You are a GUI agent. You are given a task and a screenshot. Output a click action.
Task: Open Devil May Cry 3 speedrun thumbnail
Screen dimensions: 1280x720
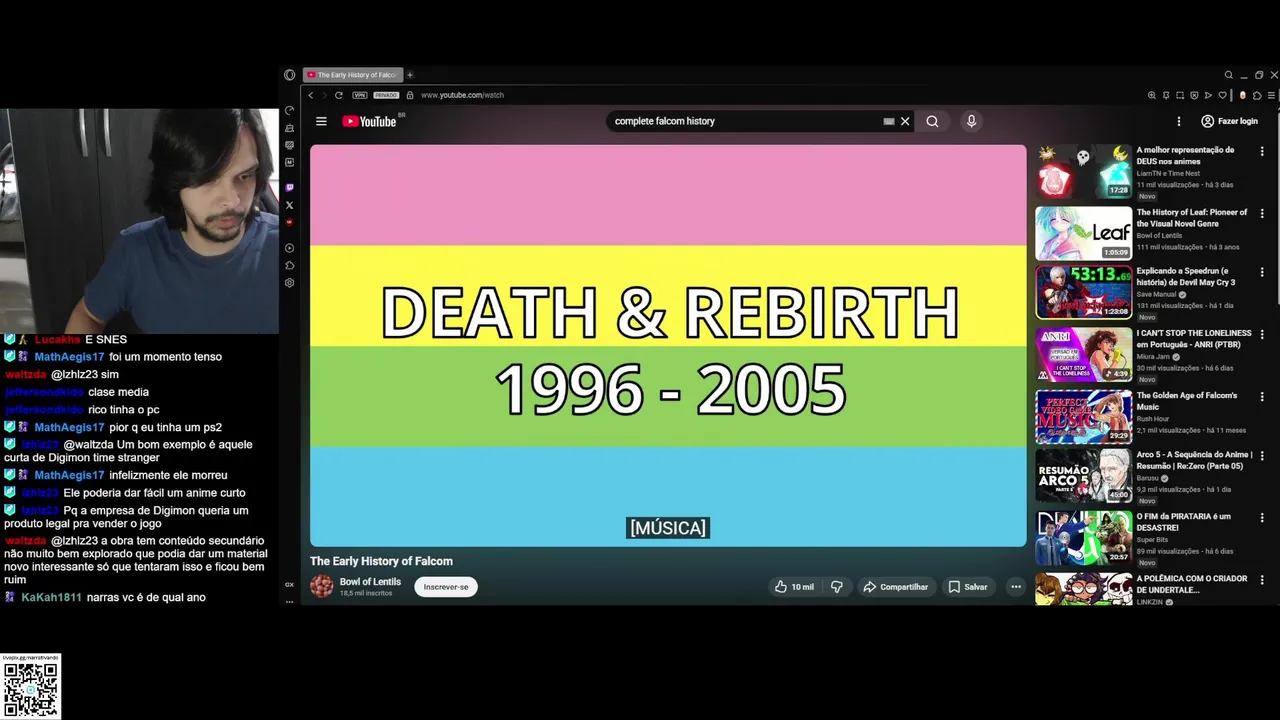[x=1083, y=292]
